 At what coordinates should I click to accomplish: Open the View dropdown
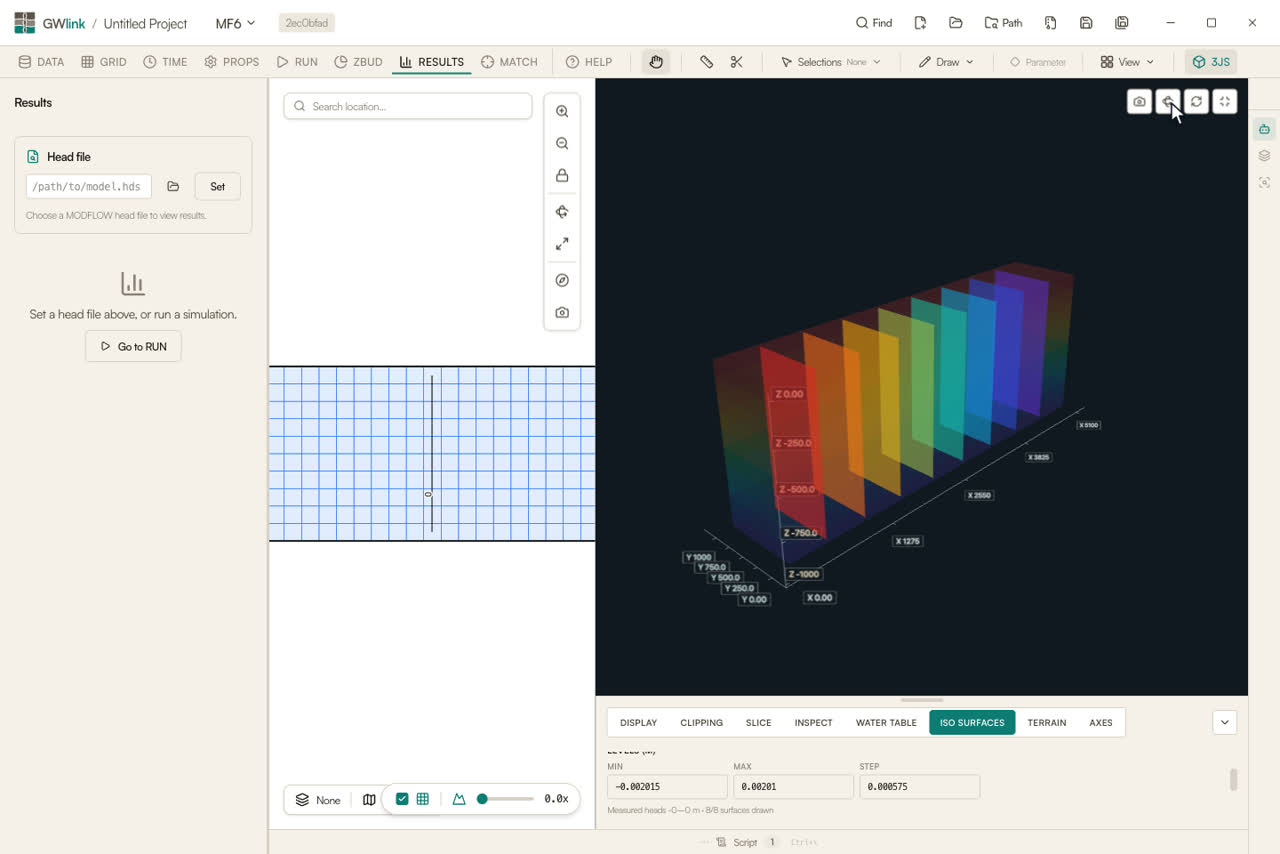coord(1127,62)
